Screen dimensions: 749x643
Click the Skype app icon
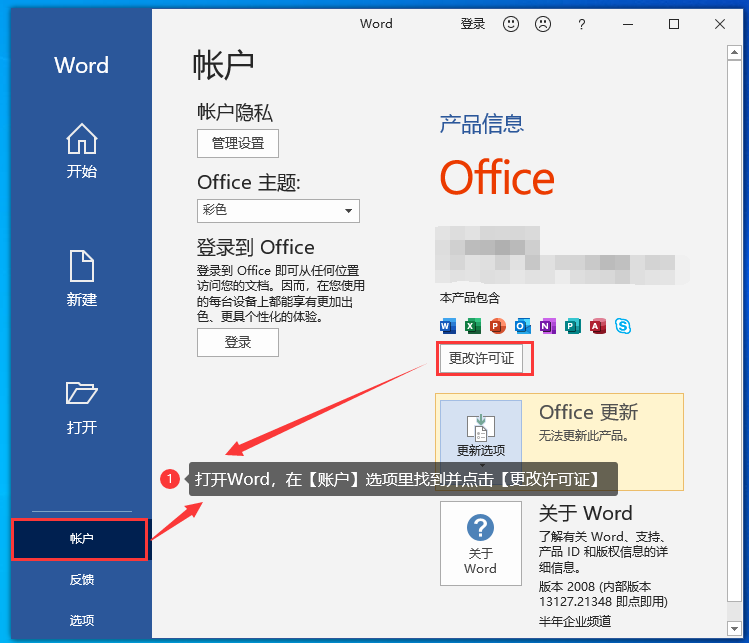coord(623,326)
